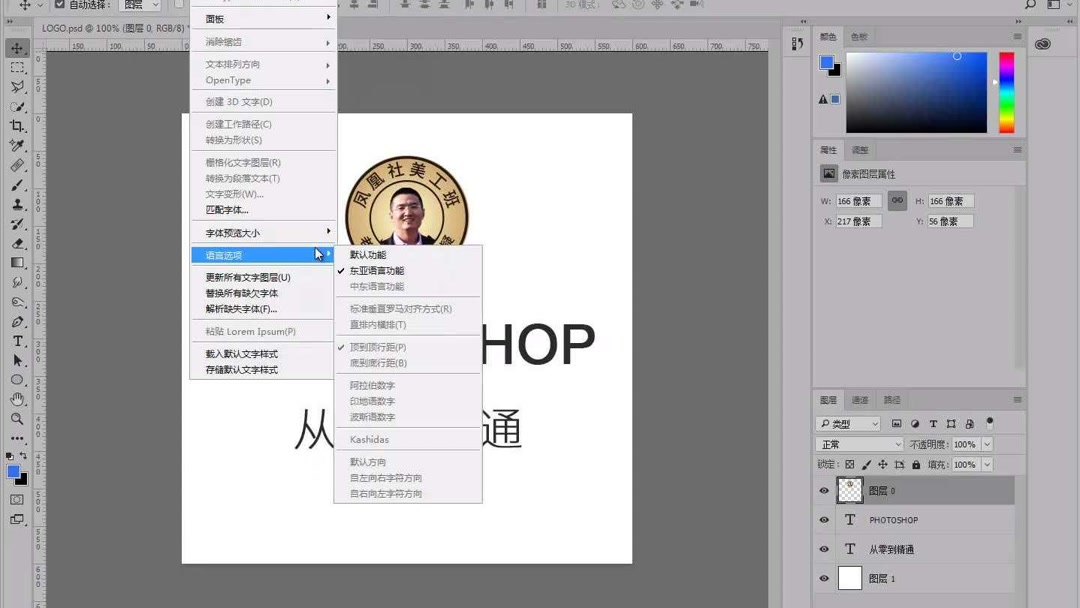This screenshot has height=608, width=1080.
Task: Toggle the lock position icon in the Layers panel
Action: click(x=883, y=464)
